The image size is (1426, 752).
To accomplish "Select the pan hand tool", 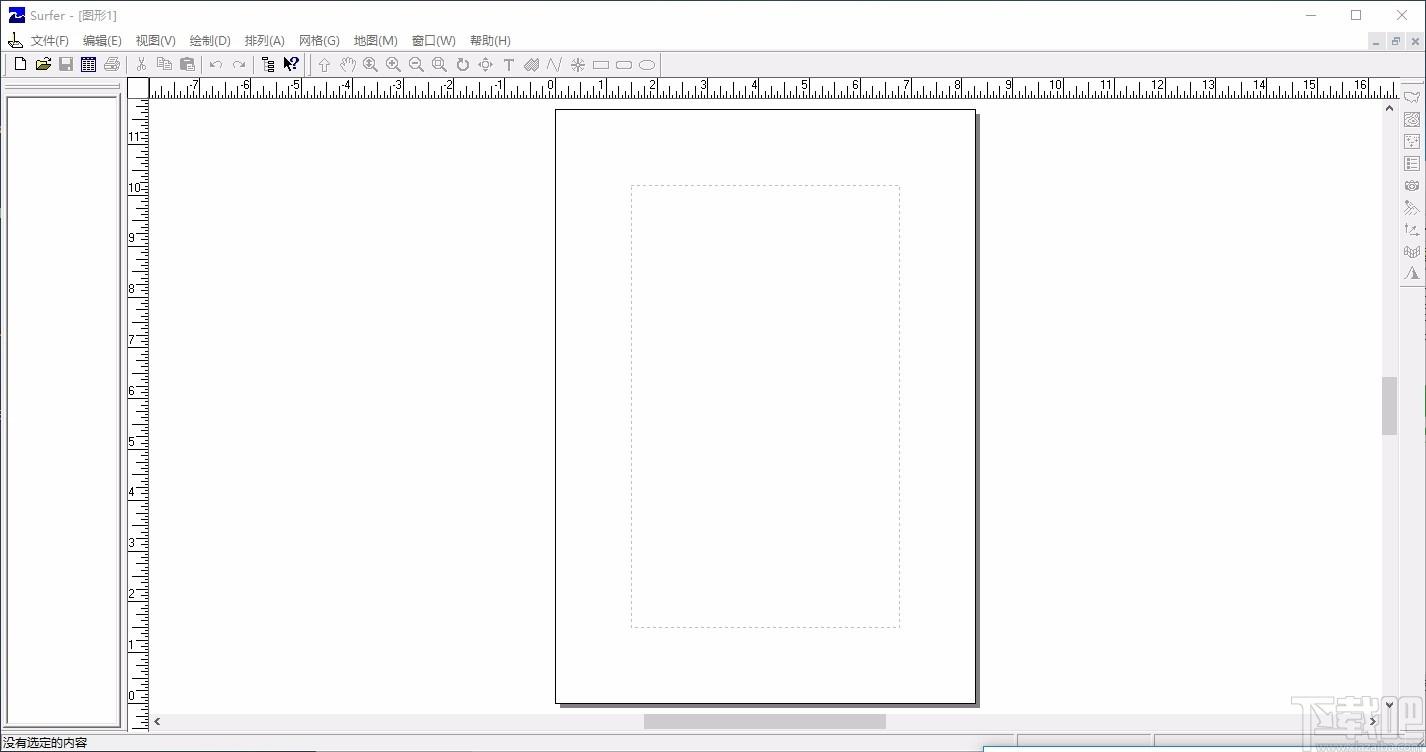I will click(x=347, y=64).
